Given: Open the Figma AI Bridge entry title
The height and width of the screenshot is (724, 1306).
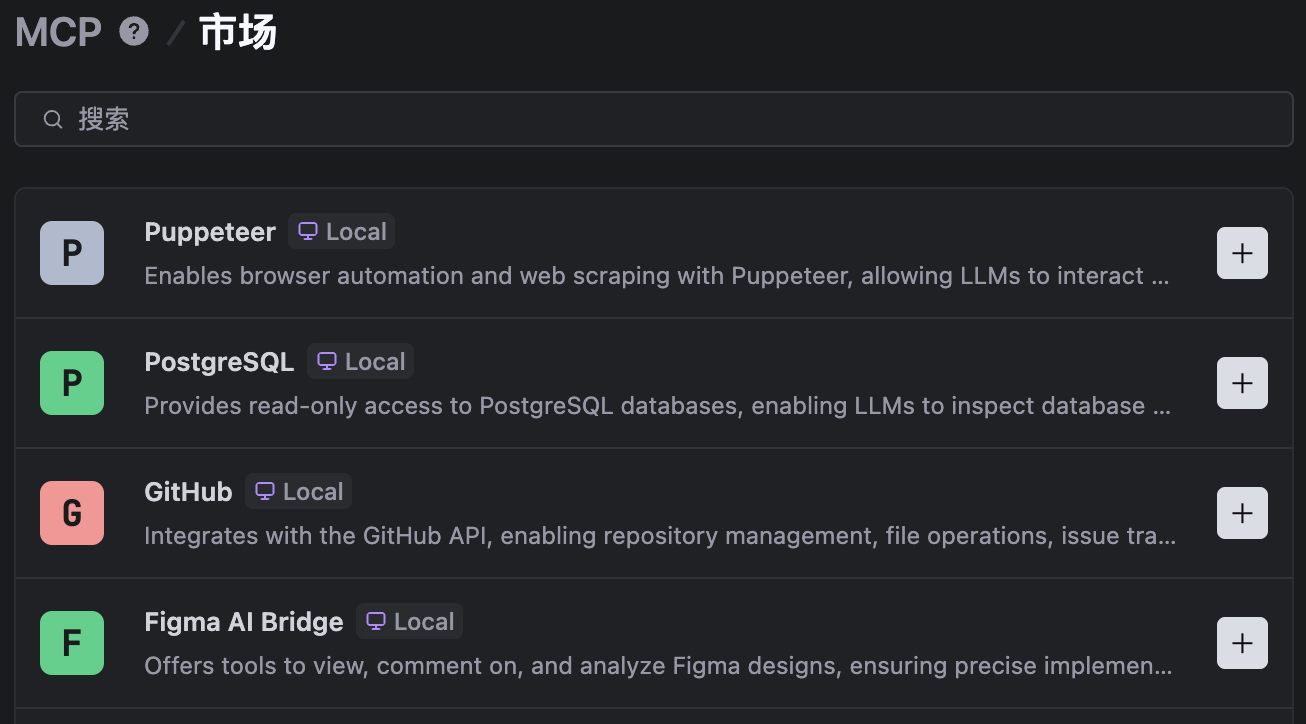Looking at the screenshot, I should (244, 622).
